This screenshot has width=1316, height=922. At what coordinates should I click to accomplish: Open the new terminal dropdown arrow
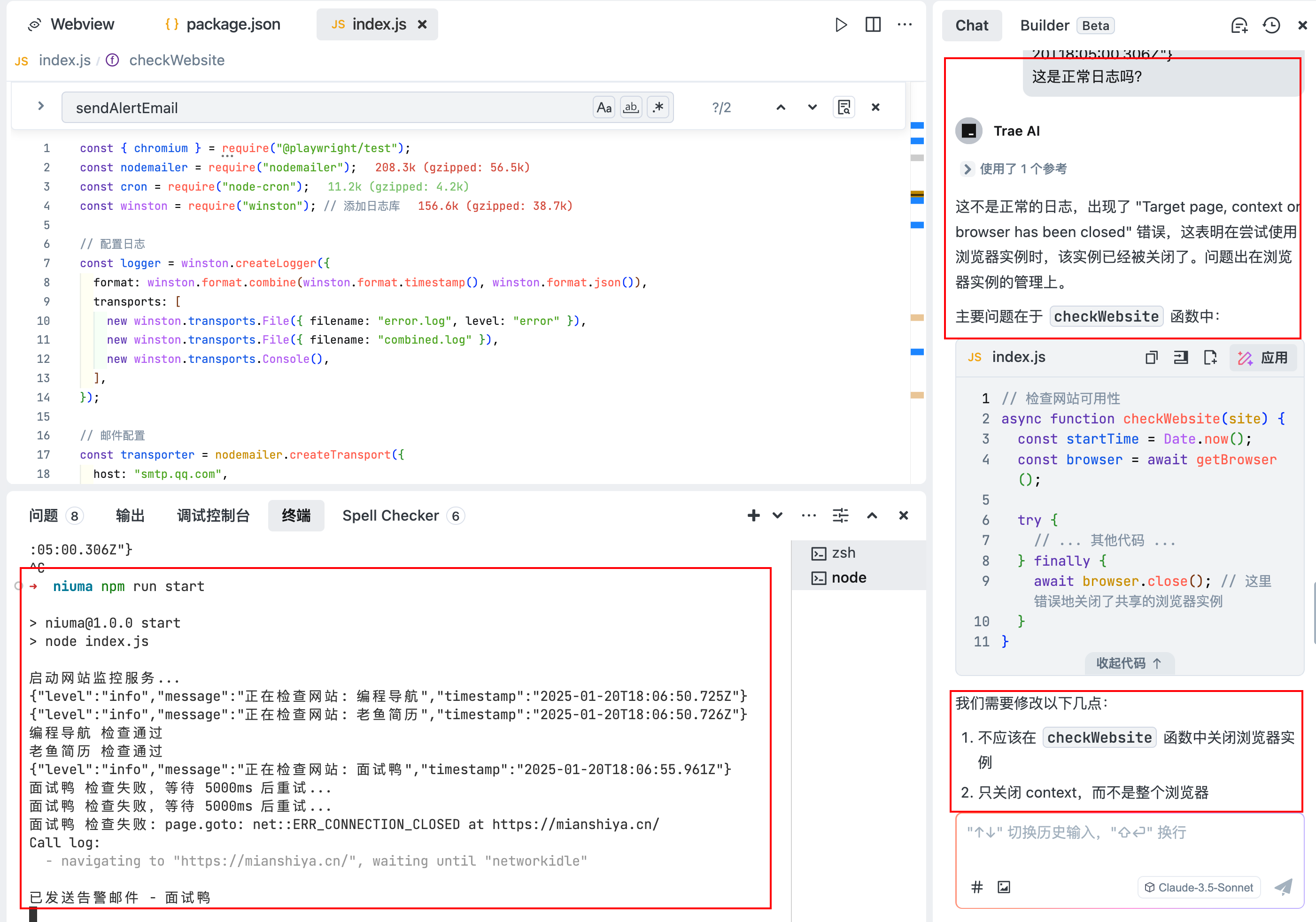pos(777,515)
